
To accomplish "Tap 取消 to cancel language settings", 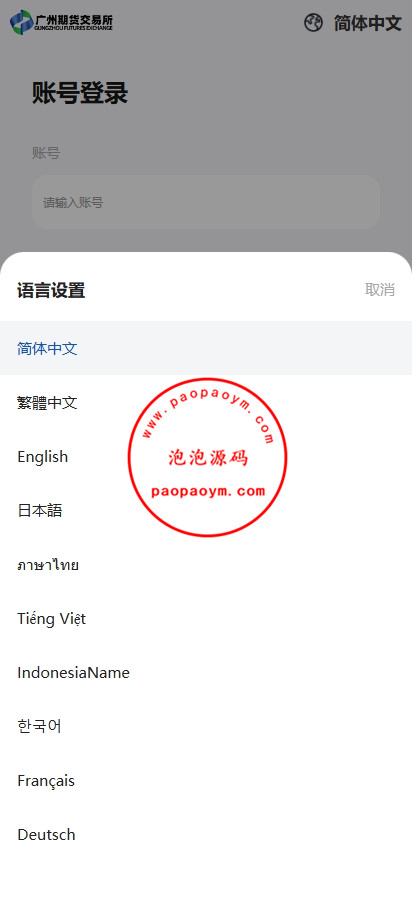I will pos(380,289).
